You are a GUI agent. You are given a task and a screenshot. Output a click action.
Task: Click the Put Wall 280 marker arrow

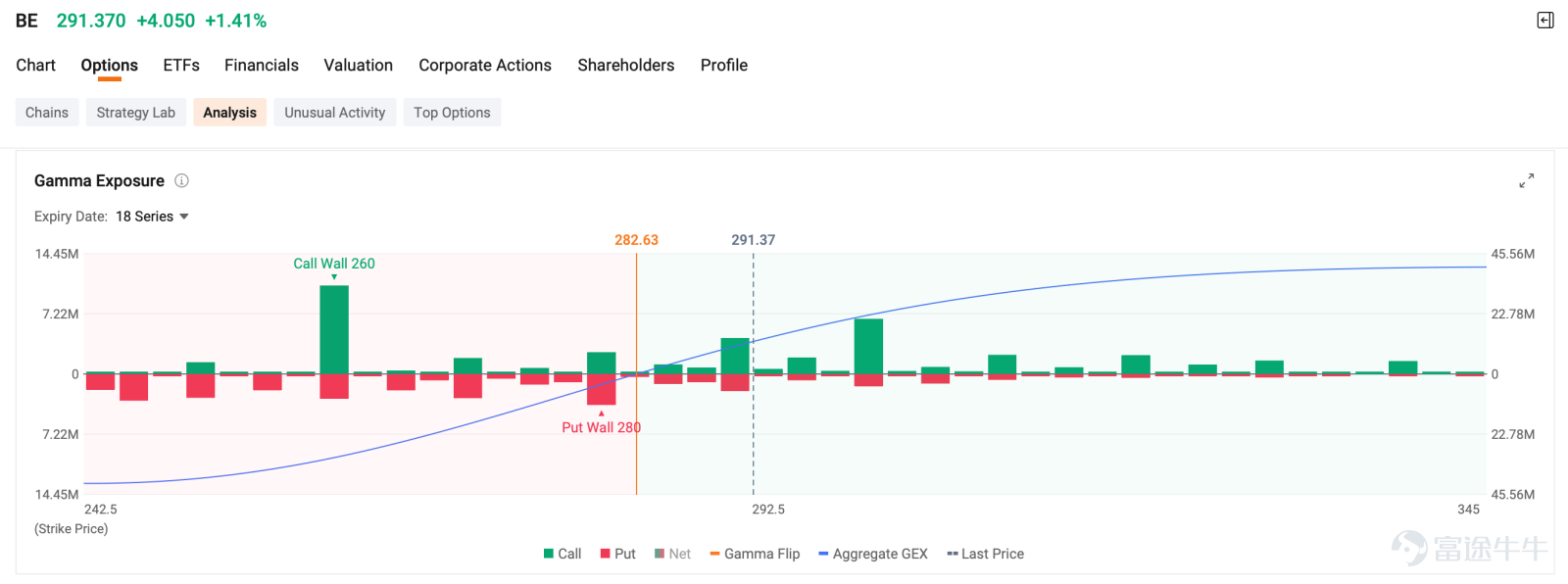pos(602,414)
